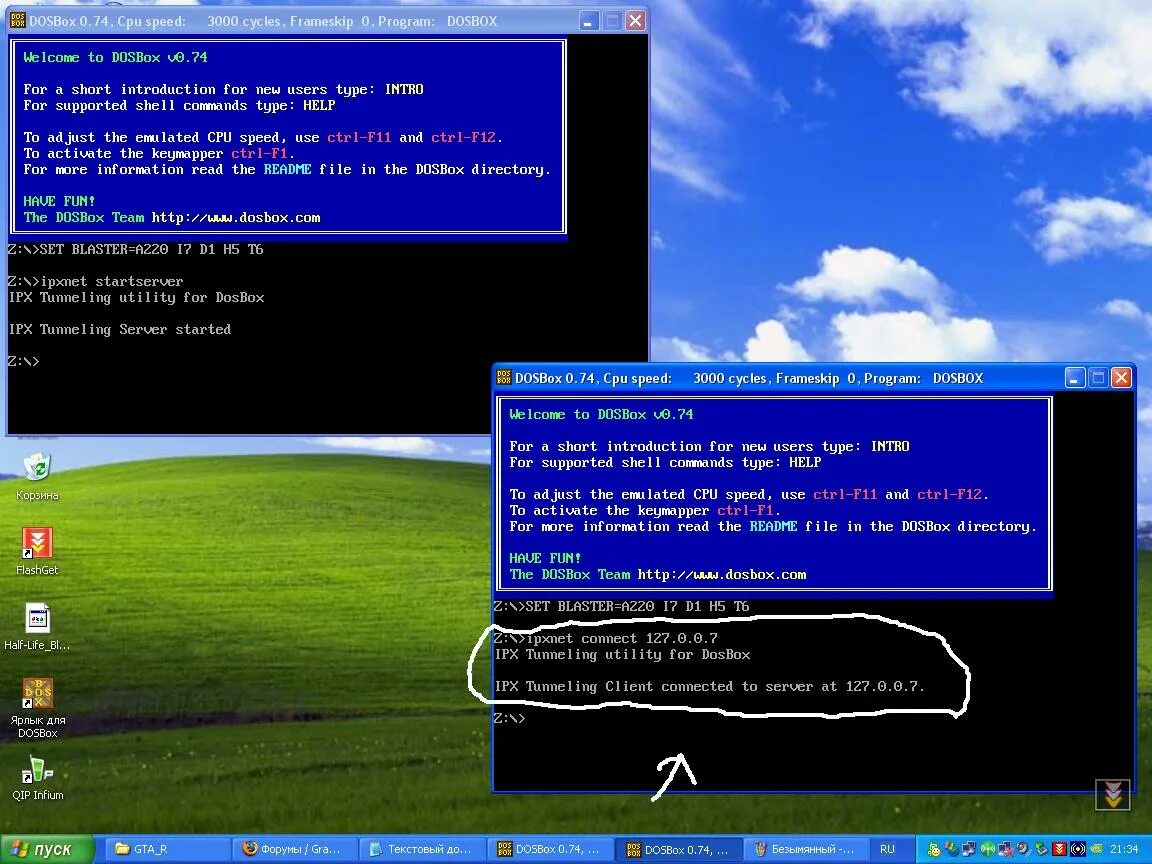Open the RU language indicator
Screen dimensions: 1152x864
(x=888, y=849)
